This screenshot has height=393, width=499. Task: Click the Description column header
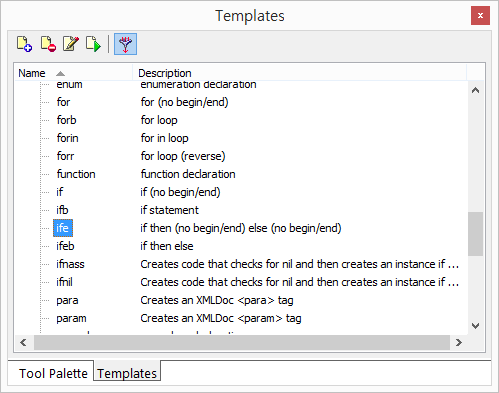coord(299,73)
